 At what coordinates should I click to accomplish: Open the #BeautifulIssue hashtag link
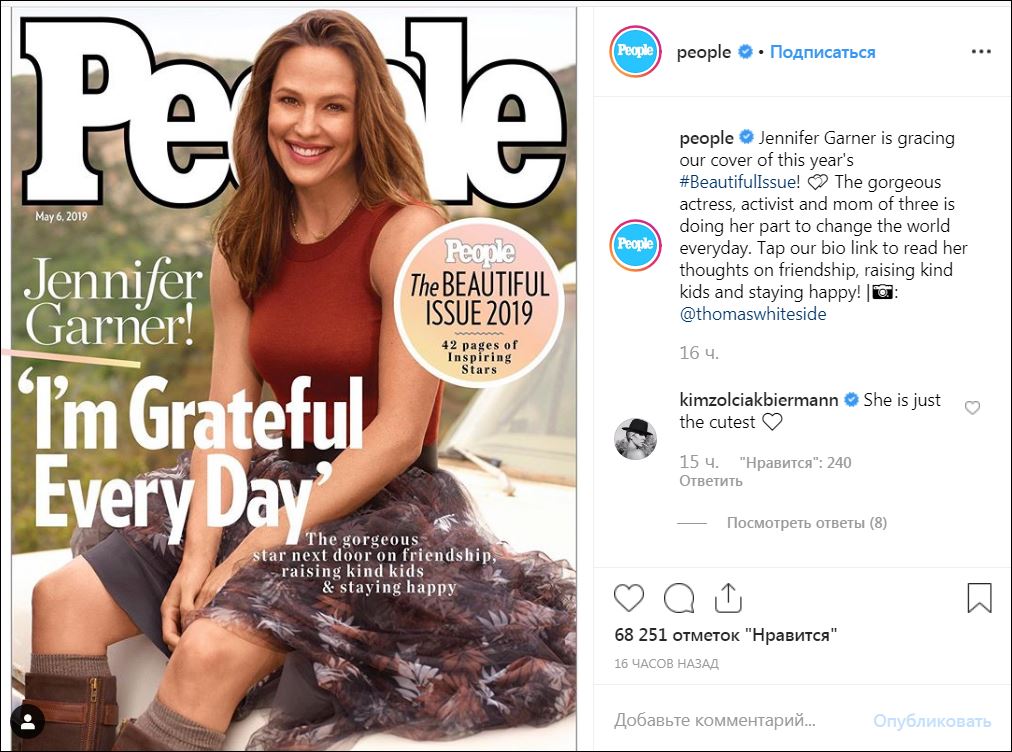[x=739, y=182]
